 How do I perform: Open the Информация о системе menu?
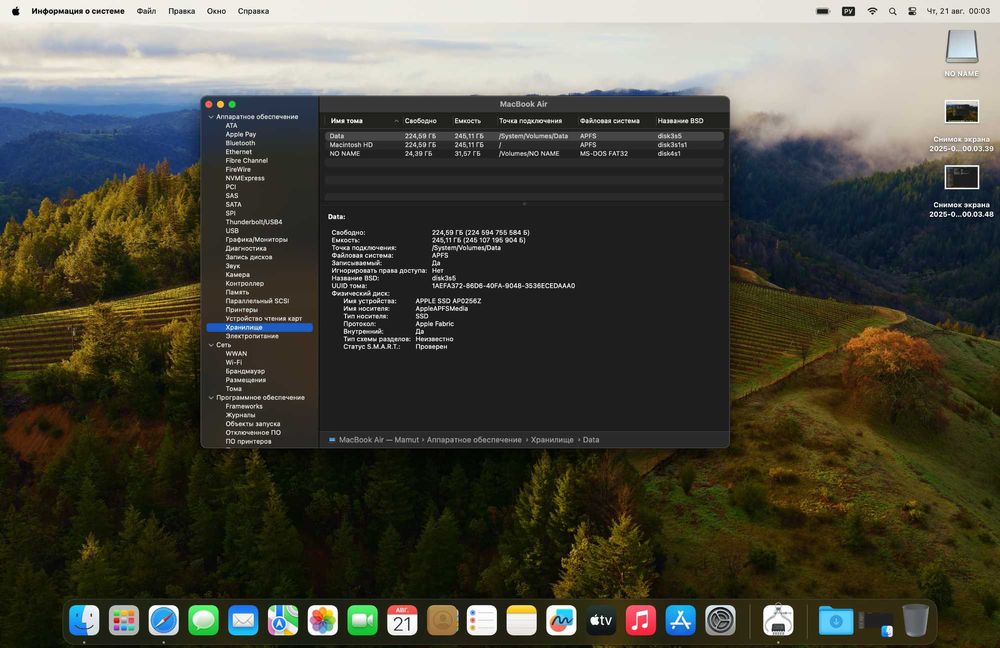(x=78, y=11)
